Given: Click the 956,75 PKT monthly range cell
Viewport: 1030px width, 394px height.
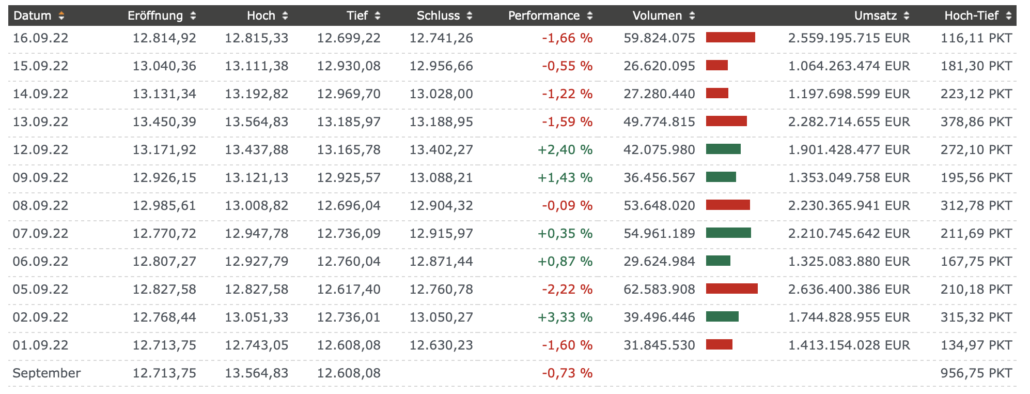Looking at the screenshot, I should pos(972,373).
